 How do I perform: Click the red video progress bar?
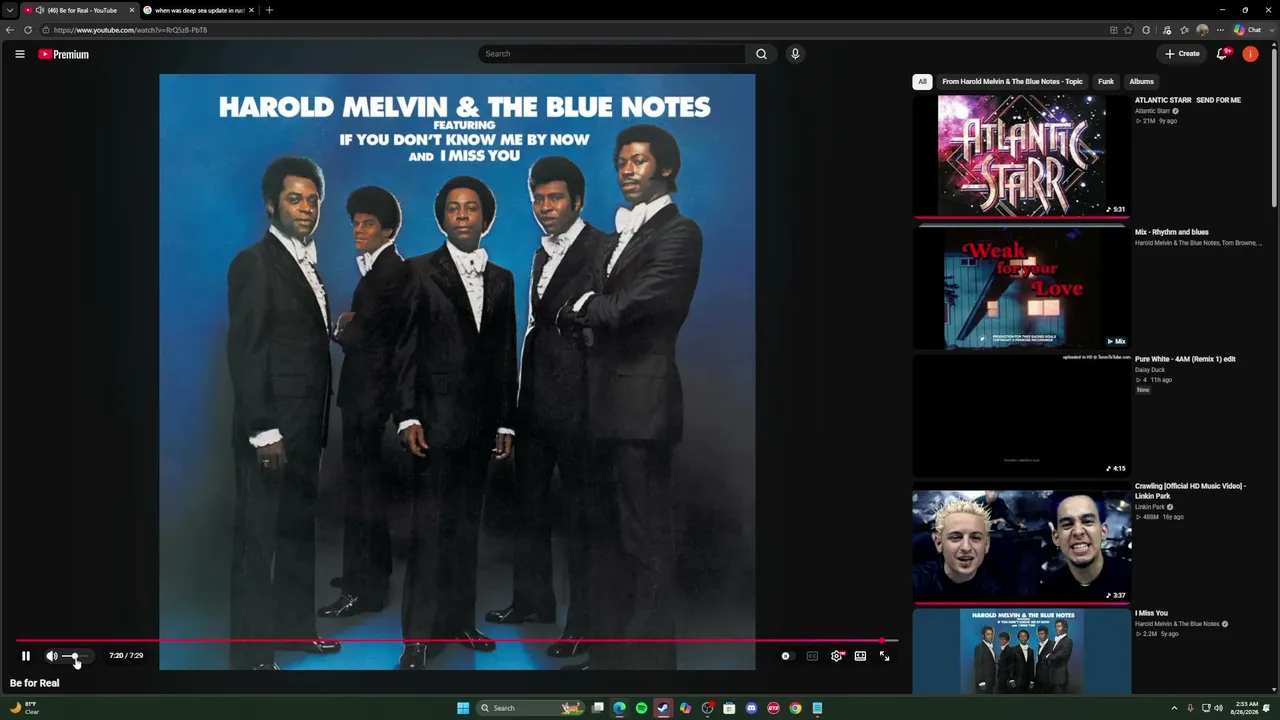(x=456, y=640)
